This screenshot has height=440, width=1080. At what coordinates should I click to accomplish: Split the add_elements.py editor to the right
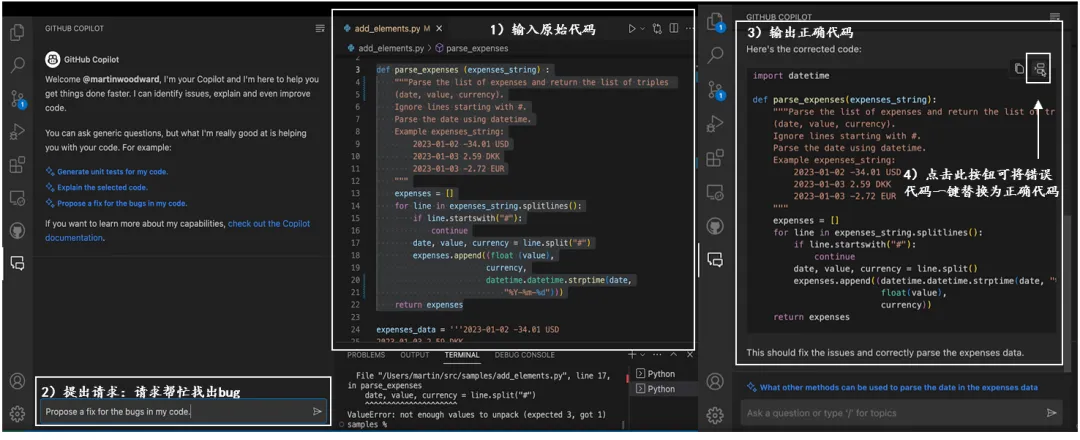coord(674,29)
